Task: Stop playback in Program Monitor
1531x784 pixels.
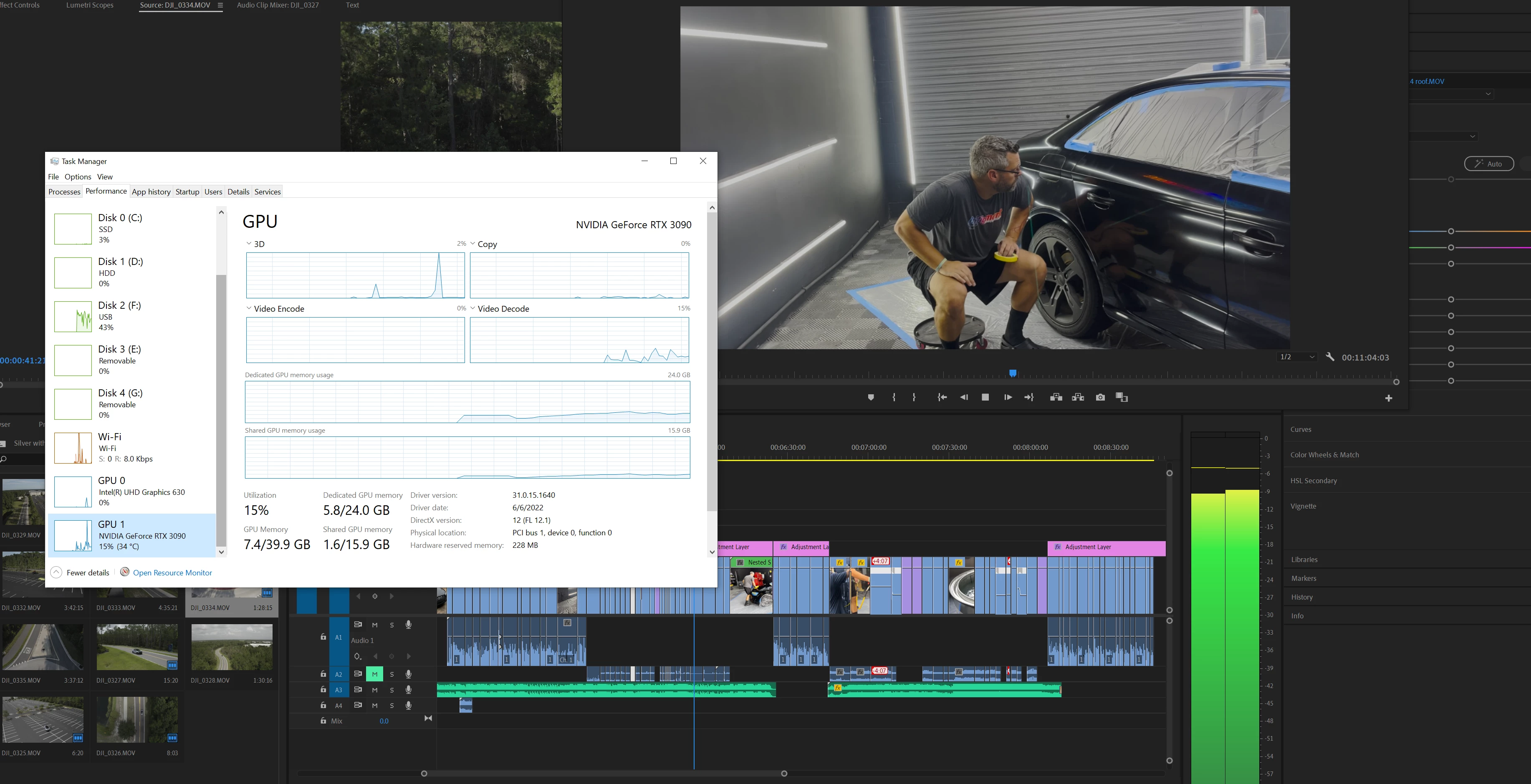Action: click(x=985, y=397)
